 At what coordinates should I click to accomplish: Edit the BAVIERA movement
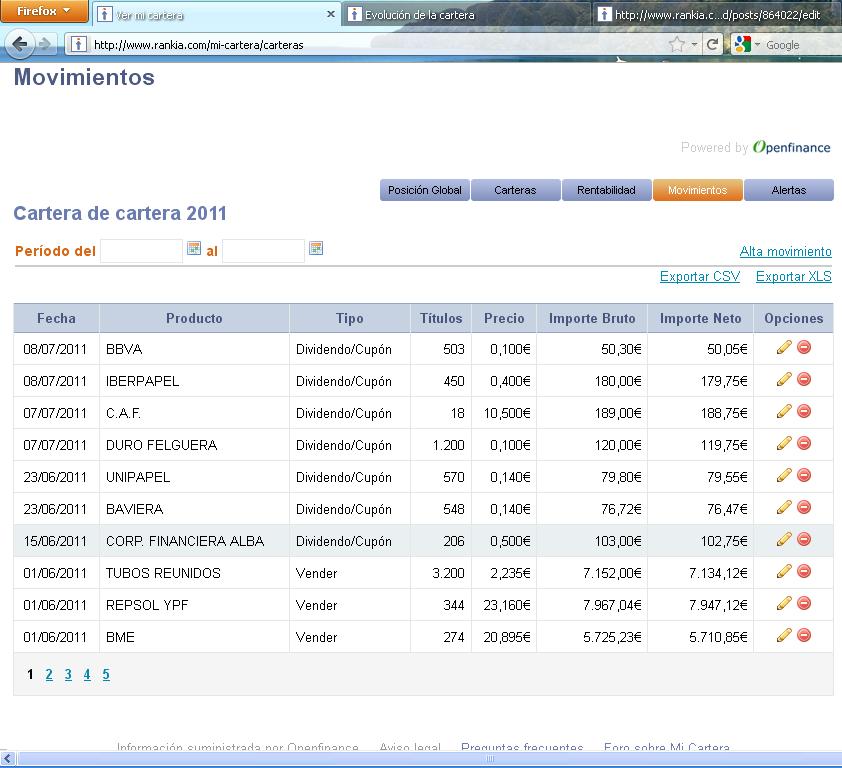[784, 508]
